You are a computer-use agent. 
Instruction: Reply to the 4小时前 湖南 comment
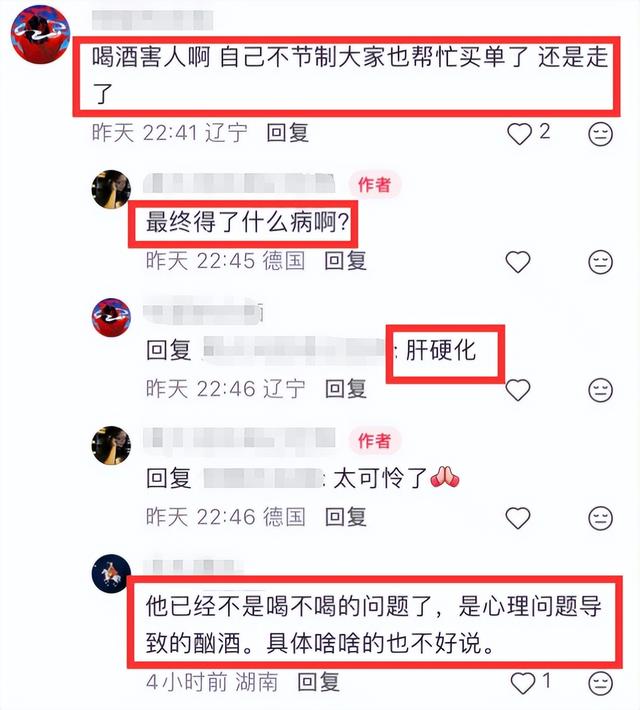[x=318, y=682]
